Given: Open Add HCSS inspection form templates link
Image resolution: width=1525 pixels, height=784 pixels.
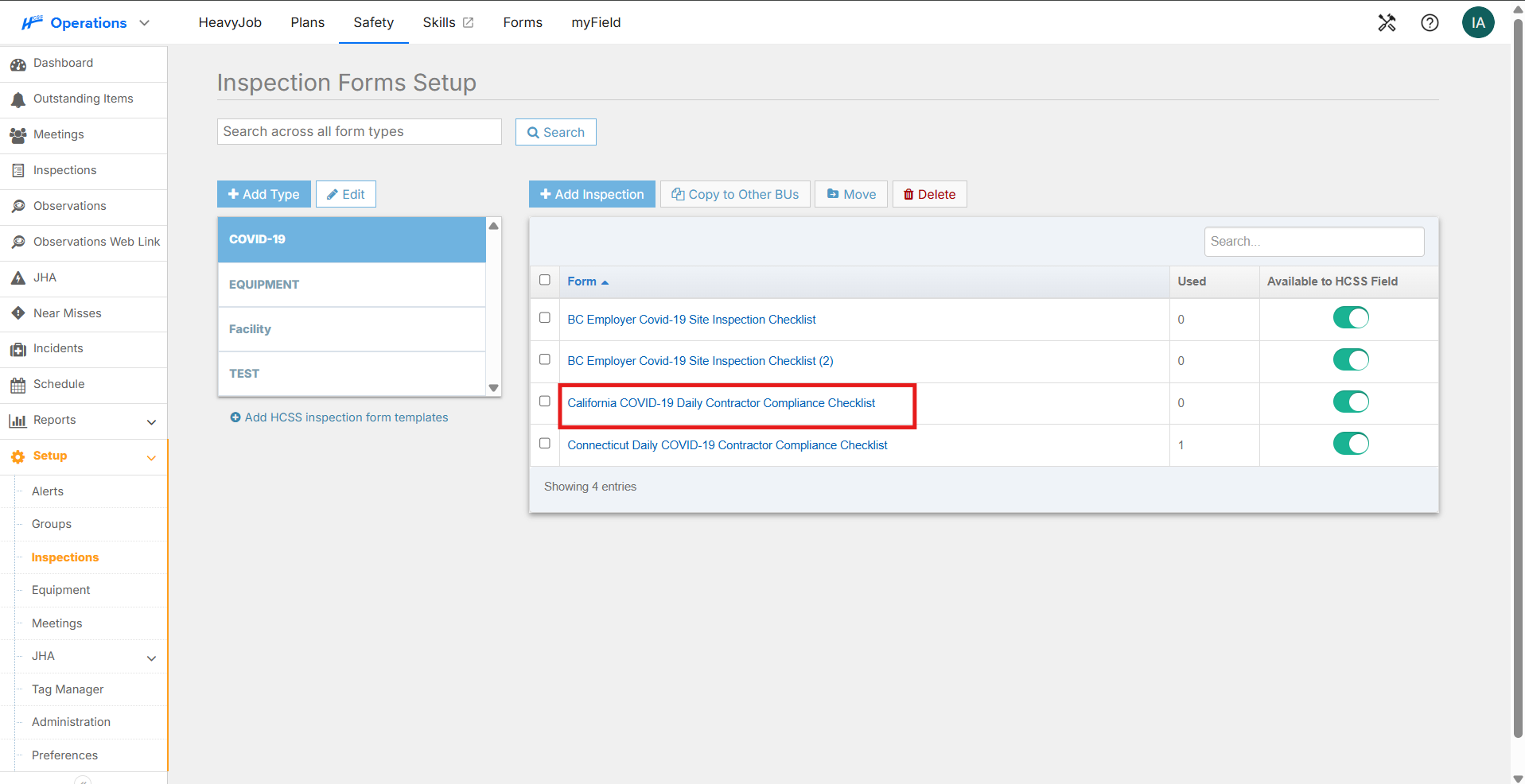Looking at the screenshot, I should point(340,417).
